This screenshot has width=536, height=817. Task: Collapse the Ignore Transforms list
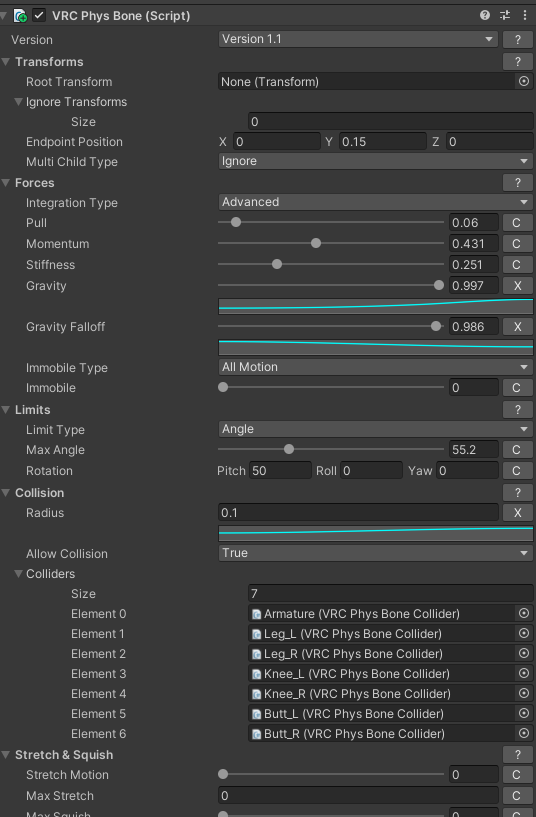(x=19, y=102)
